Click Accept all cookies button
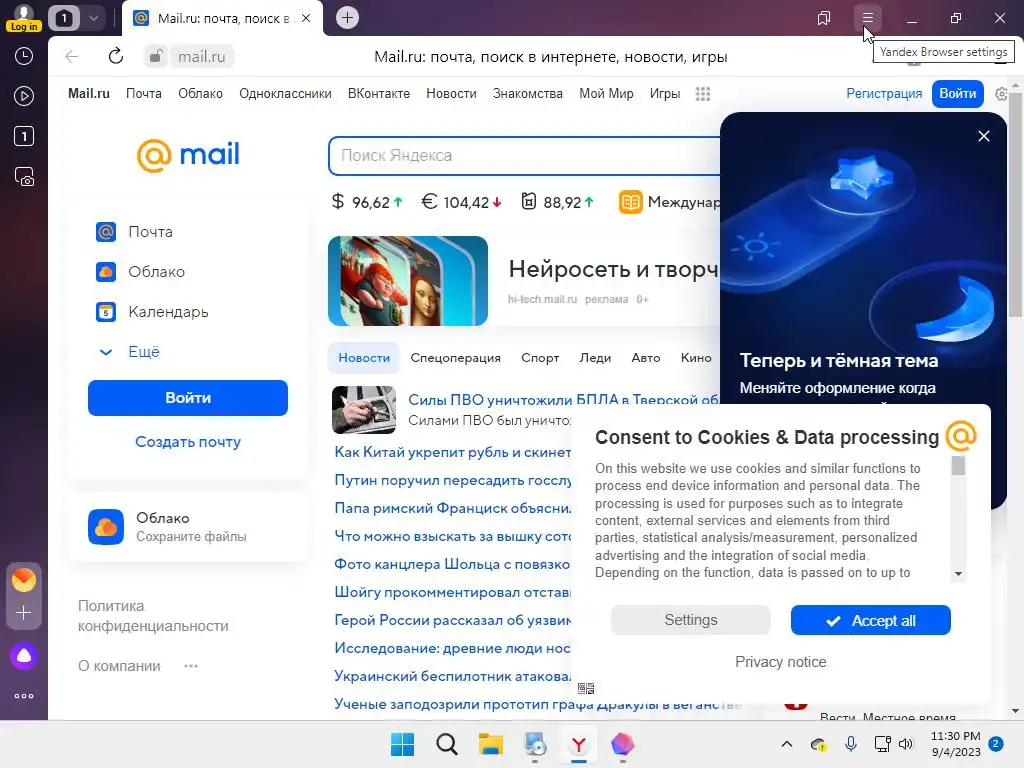Screen dimensions: 1024x768 [871, 620]
